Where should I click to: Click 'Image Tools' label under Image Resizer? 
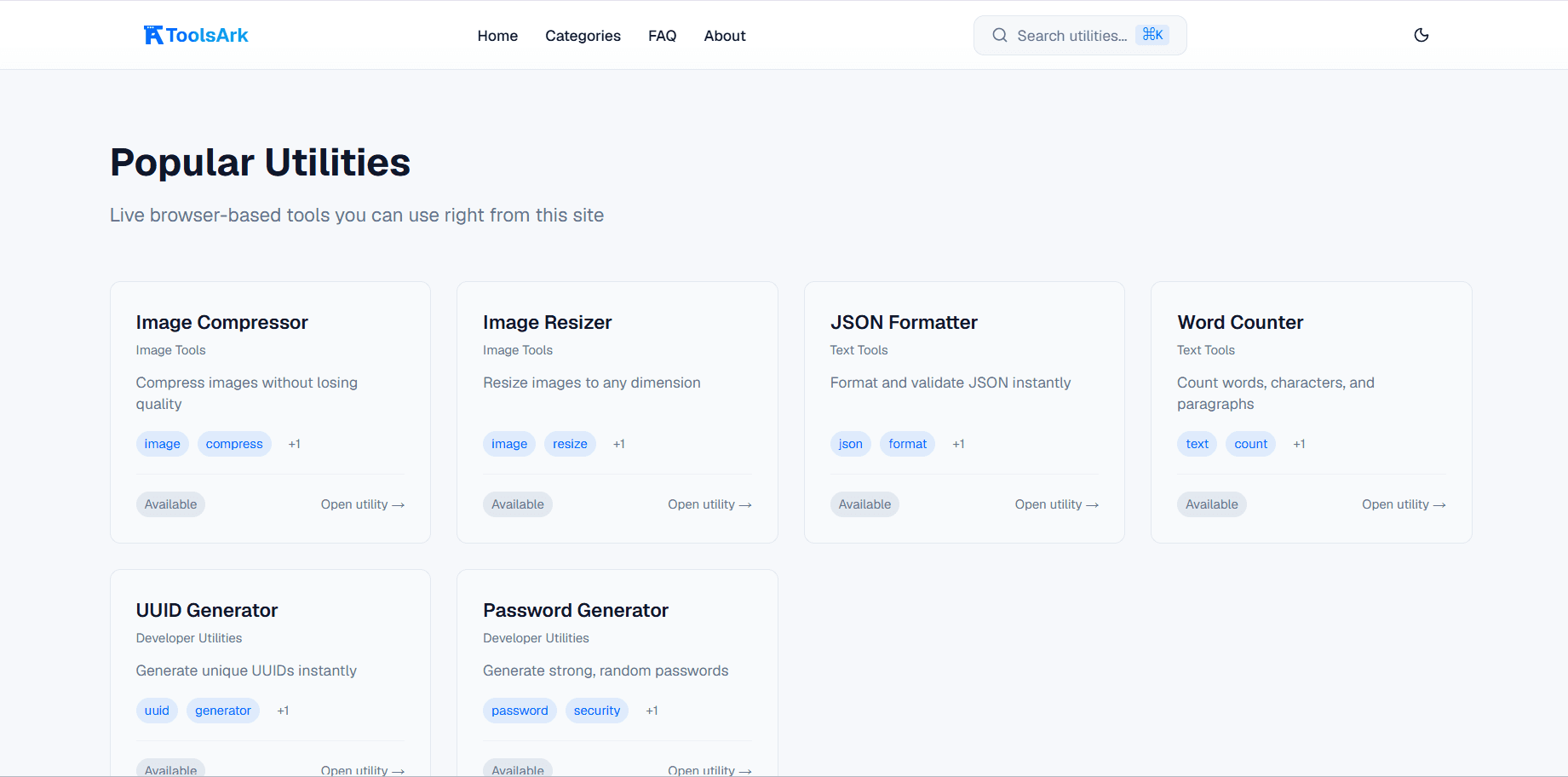[518, 350]
